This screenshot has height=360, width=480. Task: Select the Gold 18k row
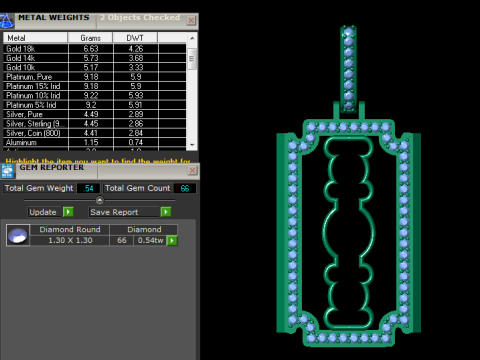tap(95, 49)
